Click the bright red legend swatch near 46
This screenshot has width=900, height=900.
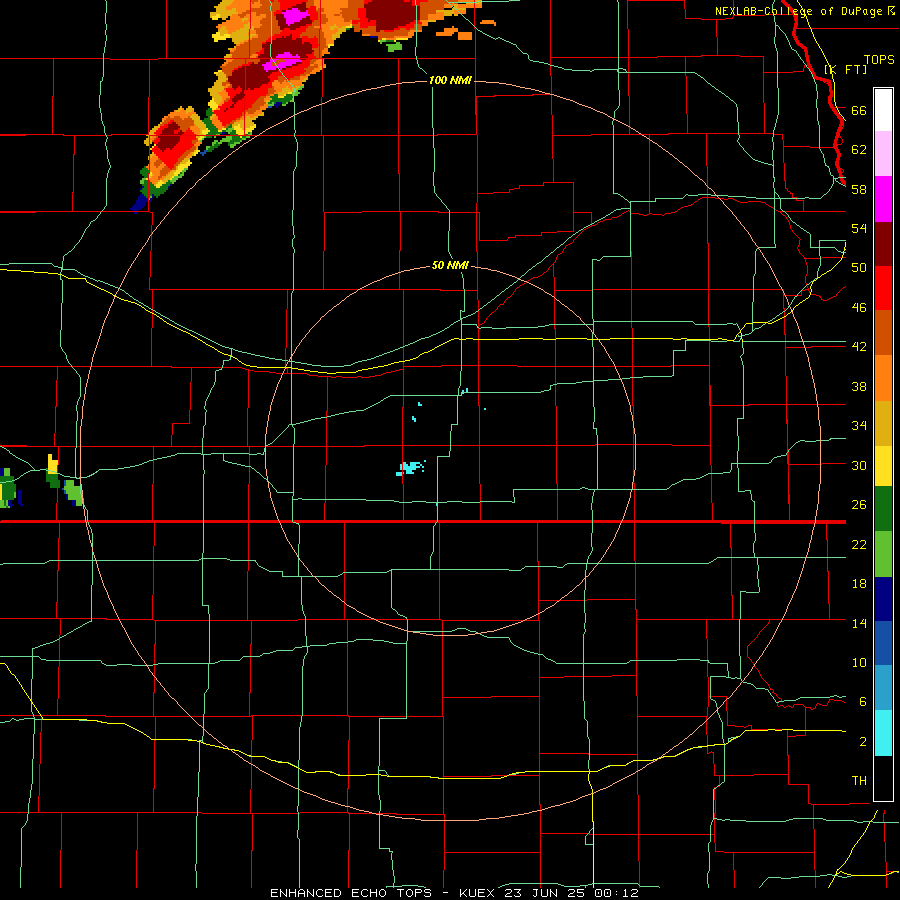click(x=883, y=289)
